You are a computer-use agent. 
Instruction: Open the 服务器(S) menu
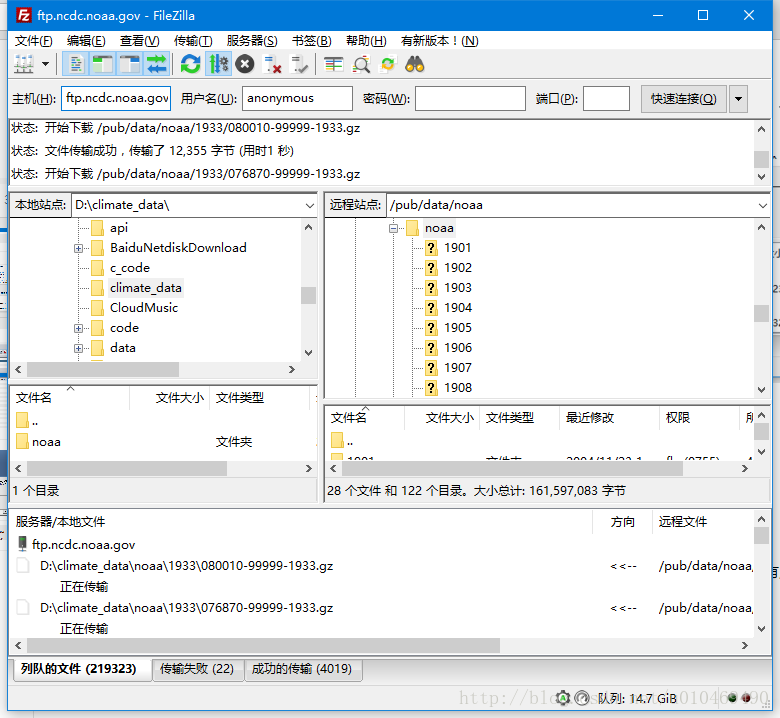pos(252,41)
